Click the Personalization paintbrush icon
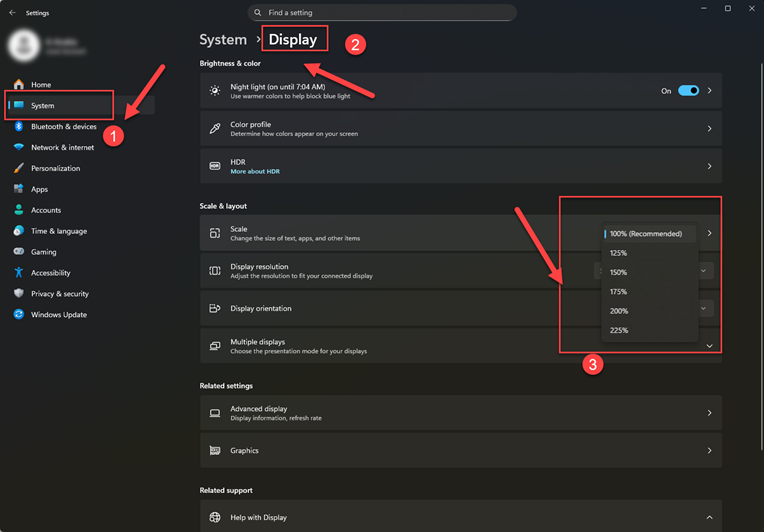Screen dimensions: 764x532 (19, 168)
